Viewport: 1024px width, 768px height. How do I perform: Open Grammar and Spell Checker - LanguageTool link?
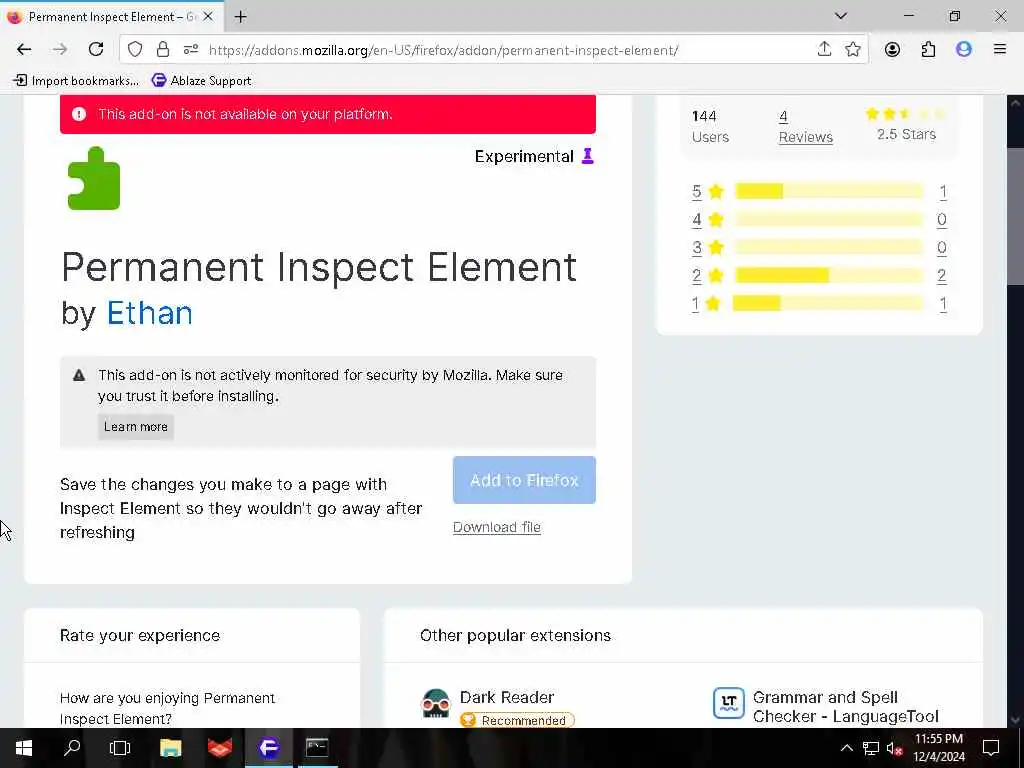coord(845,707)
